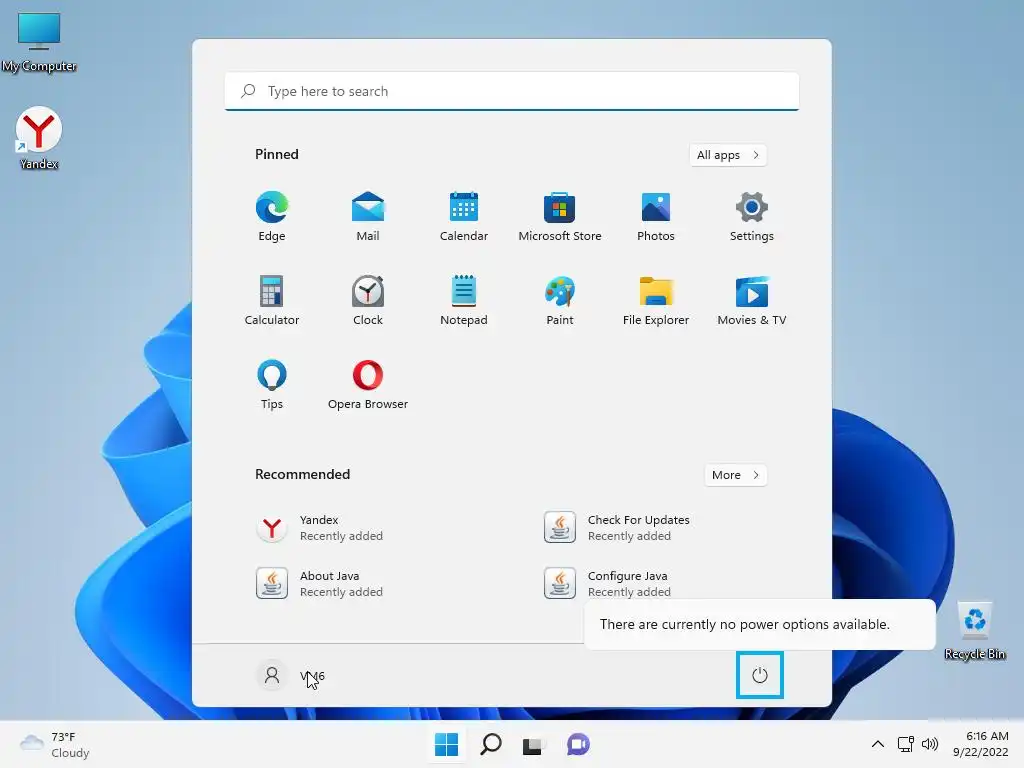Open the Calculator app

[x=272, y=300]
